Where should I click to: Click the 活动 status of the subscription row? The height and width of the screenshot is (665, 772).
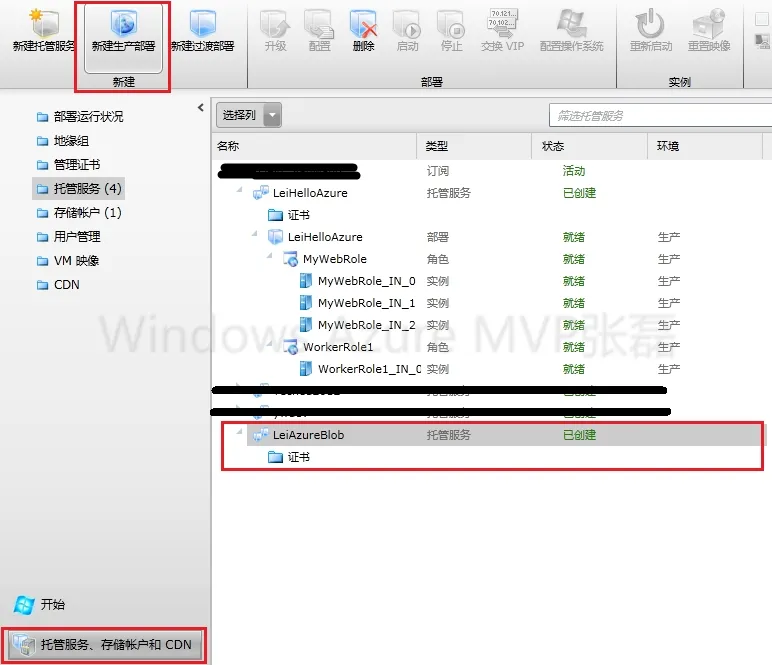[x=574, y=171]
